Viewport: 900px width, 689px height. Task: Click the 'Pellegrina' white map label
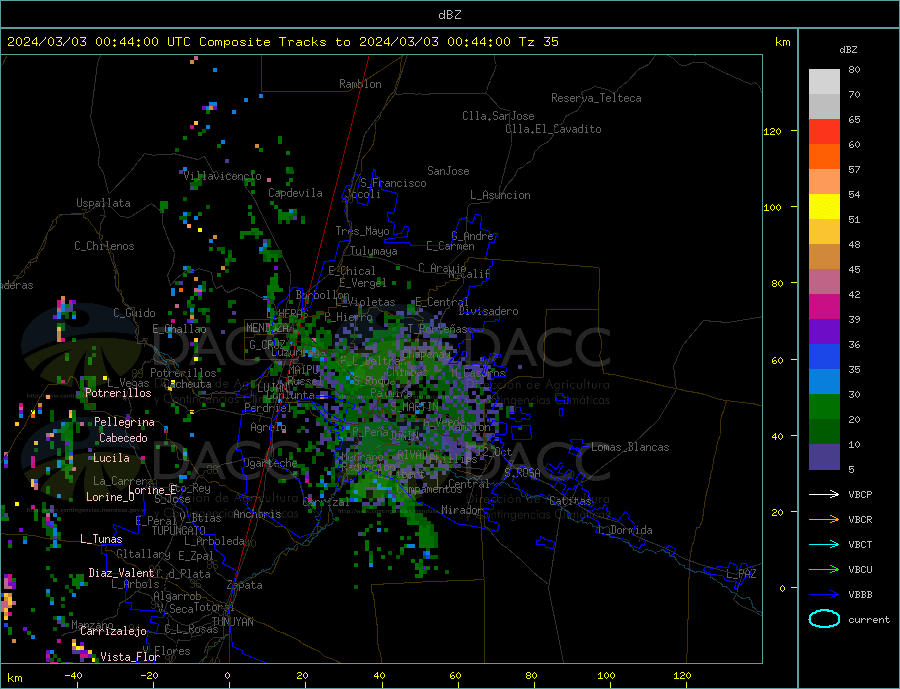click(124, 423)
